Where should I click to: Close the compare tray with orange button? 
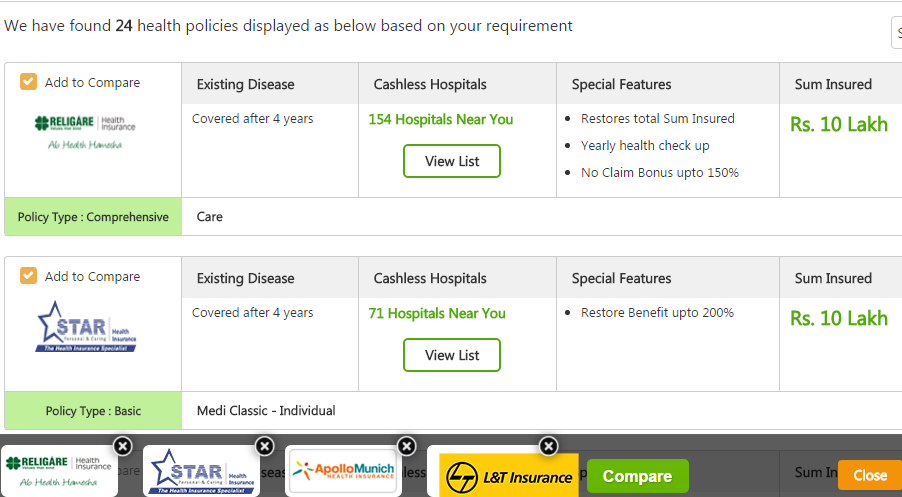point(870,475)
